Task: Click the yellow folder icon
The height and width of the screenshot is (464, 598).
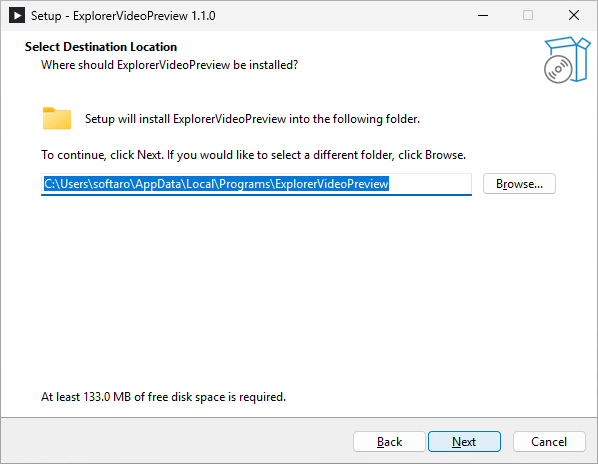Action: pos(57,119)
